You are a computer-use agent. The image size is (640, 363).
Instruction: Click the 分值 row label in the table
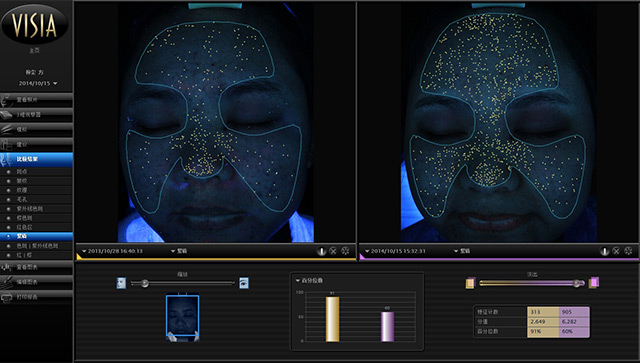(482, 322)
